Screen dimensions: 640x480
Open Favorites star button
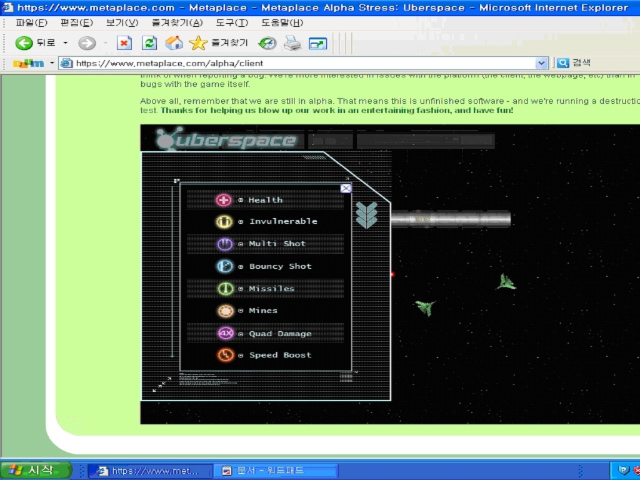coord(218,43)
